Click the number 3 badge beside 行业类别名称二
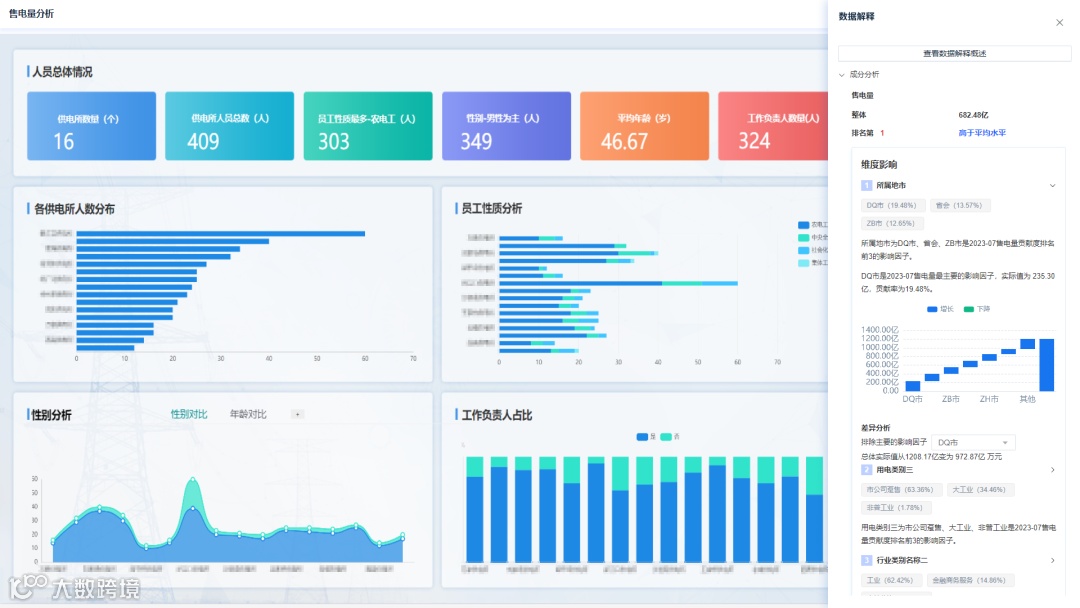 (866, 560)
